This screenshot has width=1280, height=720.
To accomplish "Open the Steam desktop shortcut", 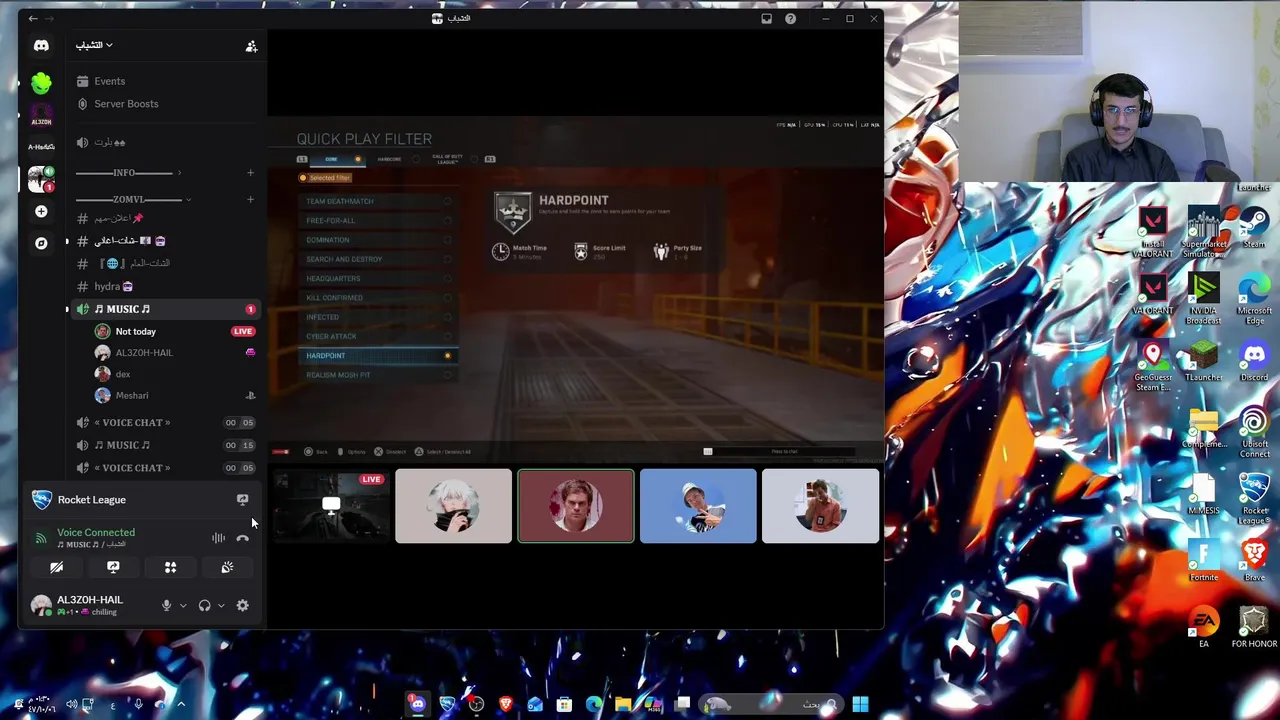I will tap(1253, 227).
